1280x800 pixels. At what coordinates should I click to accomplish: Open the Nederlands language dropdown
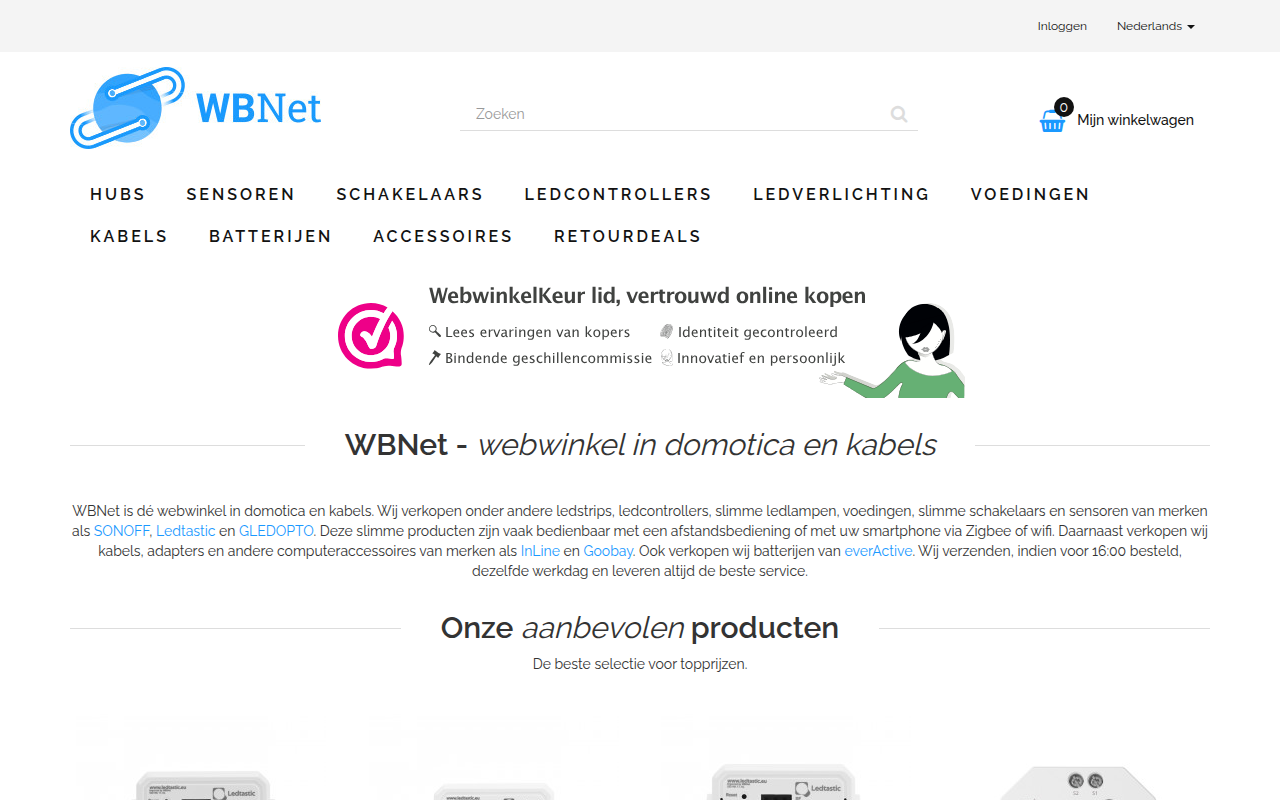point(1155,26)
